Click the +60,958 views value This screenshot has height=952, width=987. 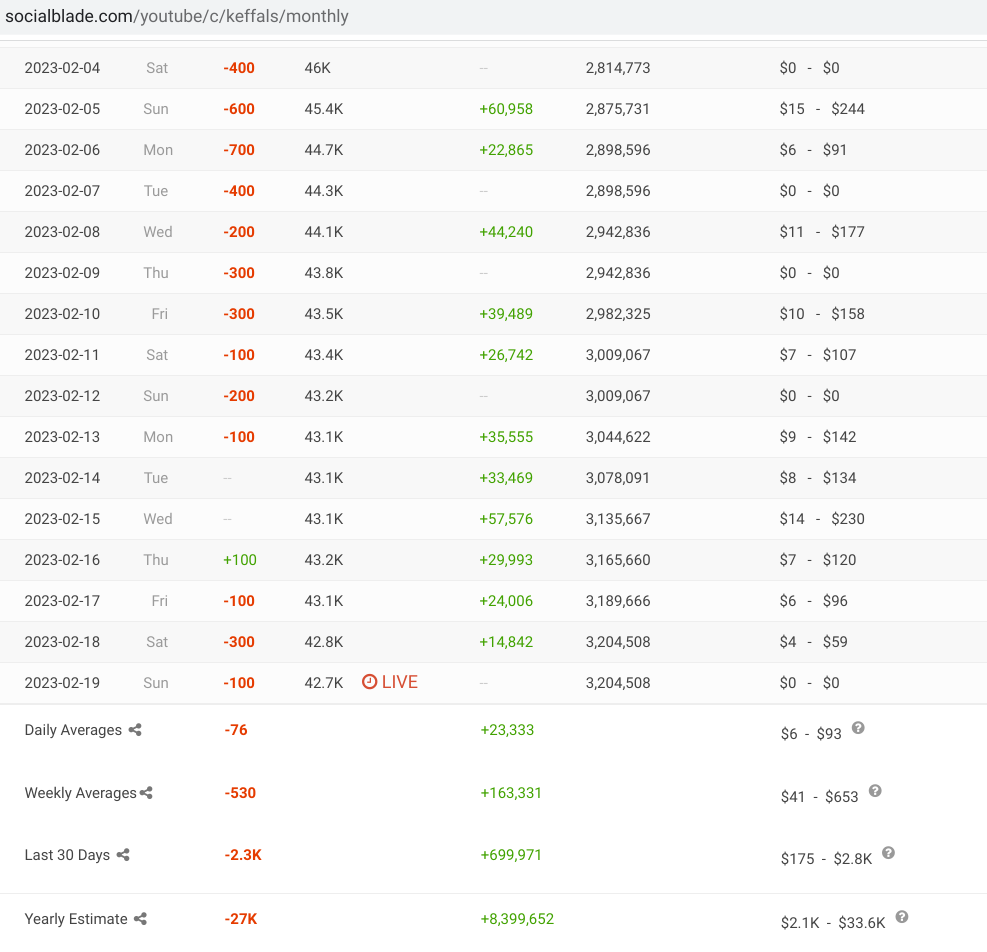tap(506, 109)
